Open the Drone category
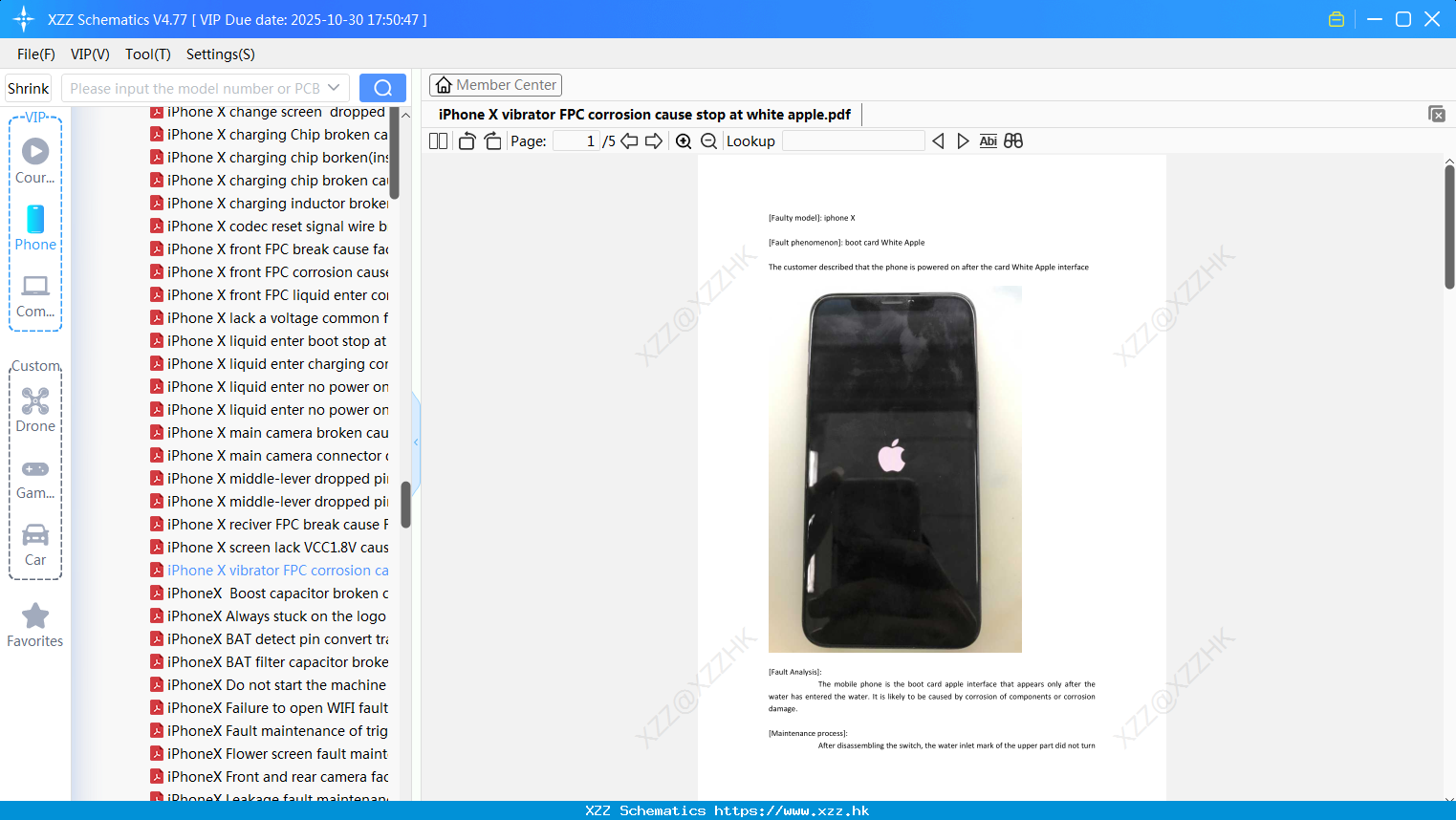The width and height of the screenshot is (1456, 820). click(x=35, y=411)
